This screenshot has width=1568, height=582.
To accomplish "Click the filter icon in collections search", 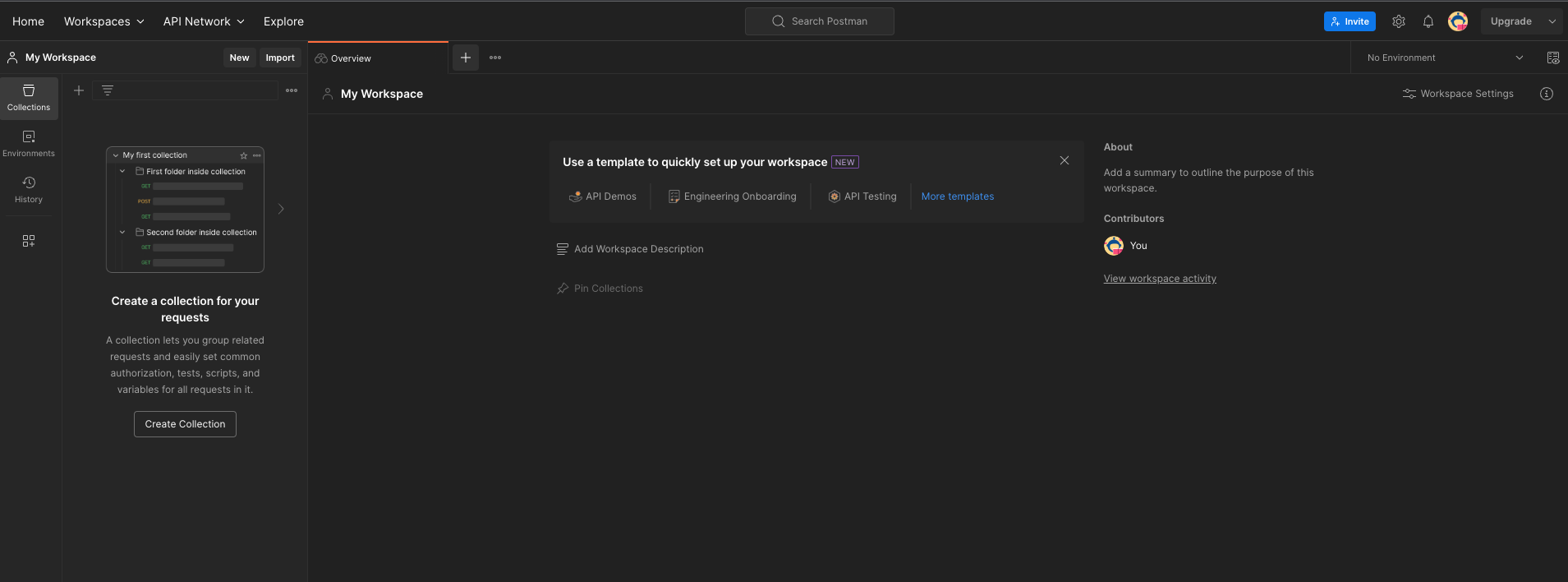I will [108, 90].
